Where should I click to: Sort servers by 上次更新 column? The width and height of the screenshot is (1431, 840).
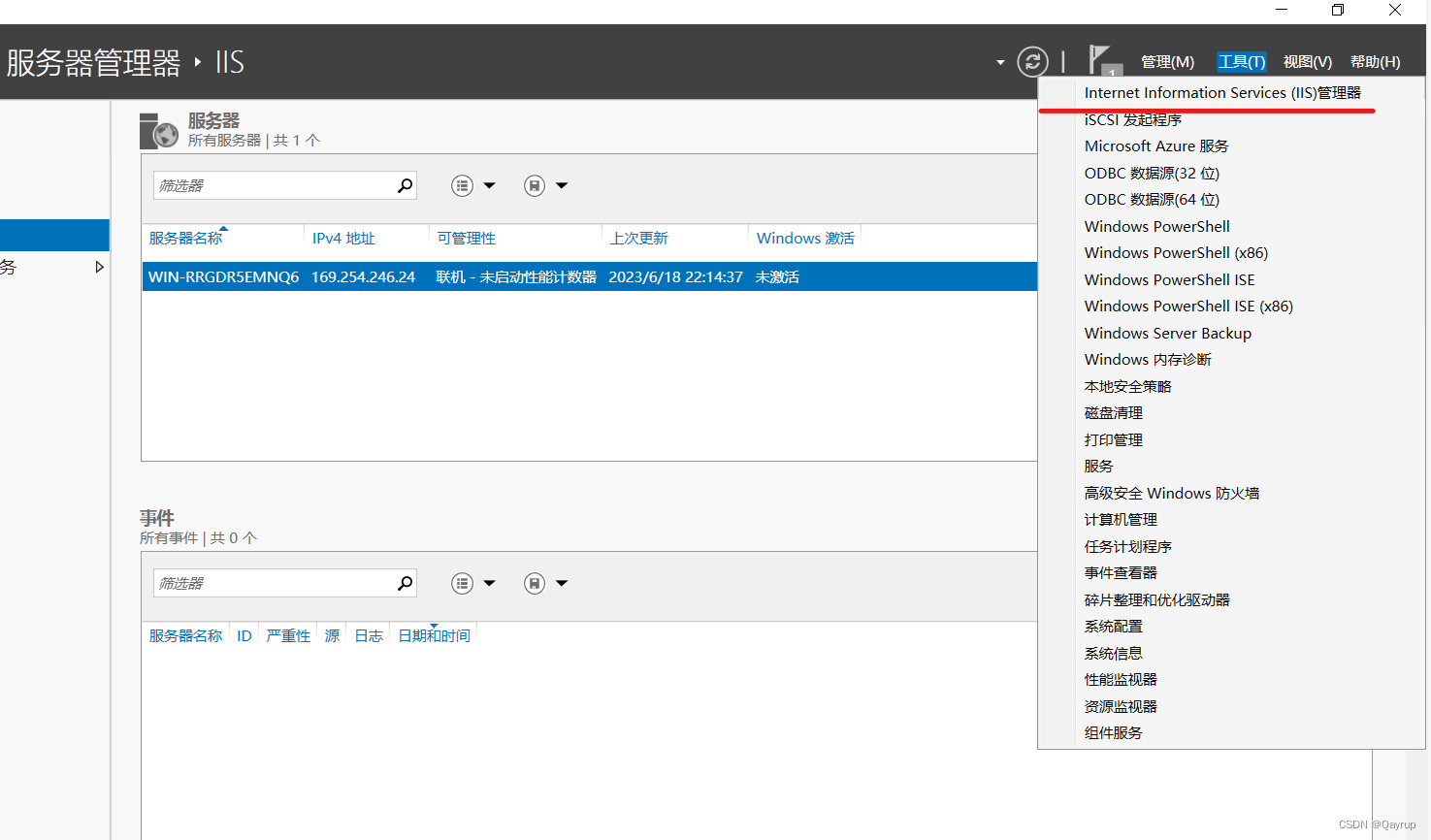click(x=638, y=238)
